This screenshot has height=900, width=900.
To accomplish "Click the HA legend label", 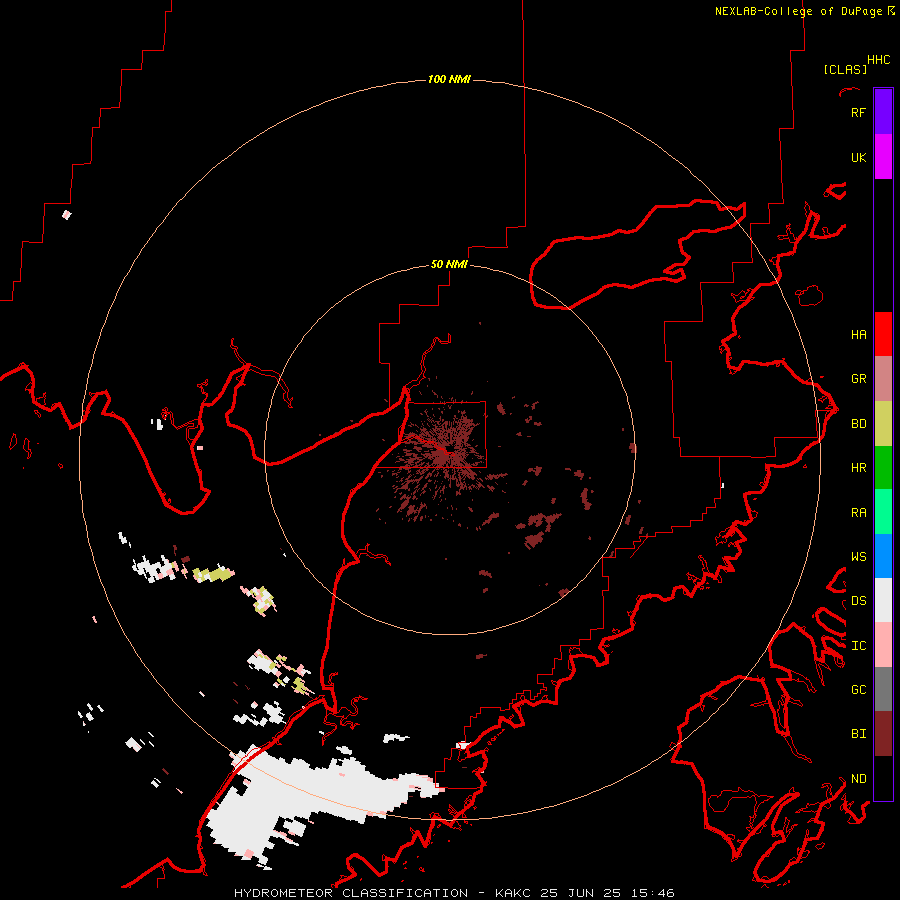I will pyautogui.click(x=858, y=334).
